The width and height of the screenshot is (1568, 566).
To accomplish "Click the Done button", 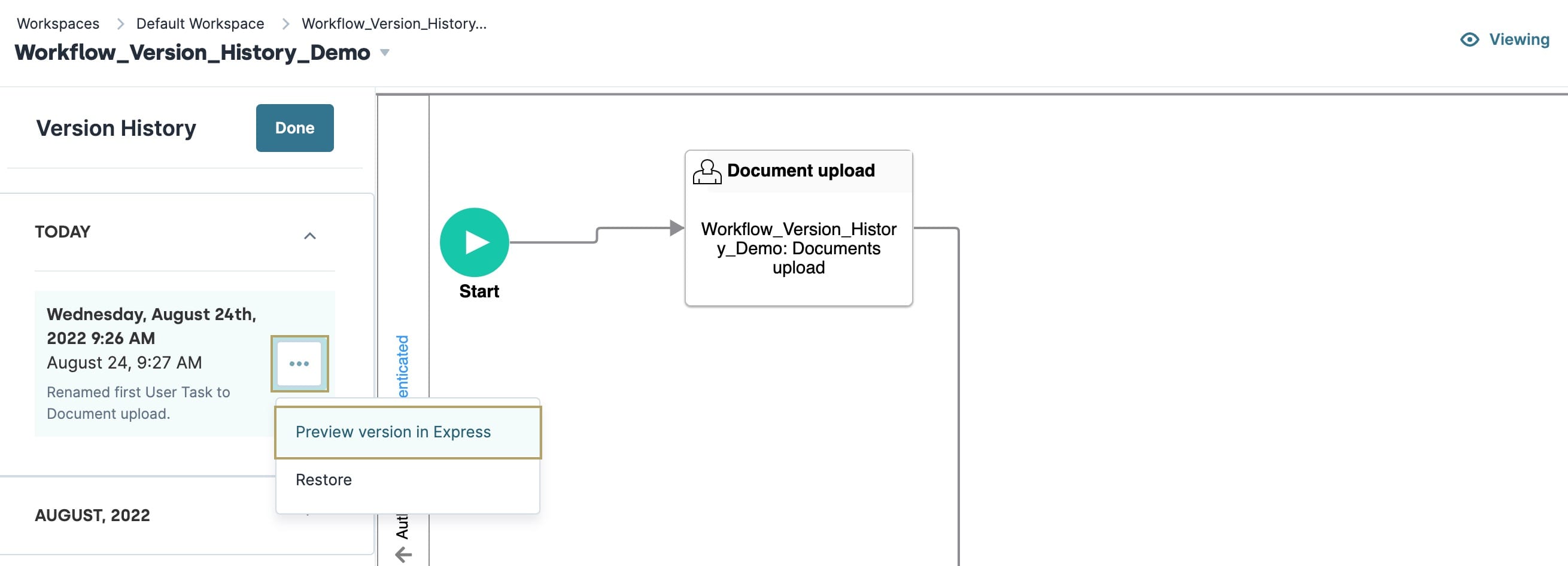I will click(294, 128).
